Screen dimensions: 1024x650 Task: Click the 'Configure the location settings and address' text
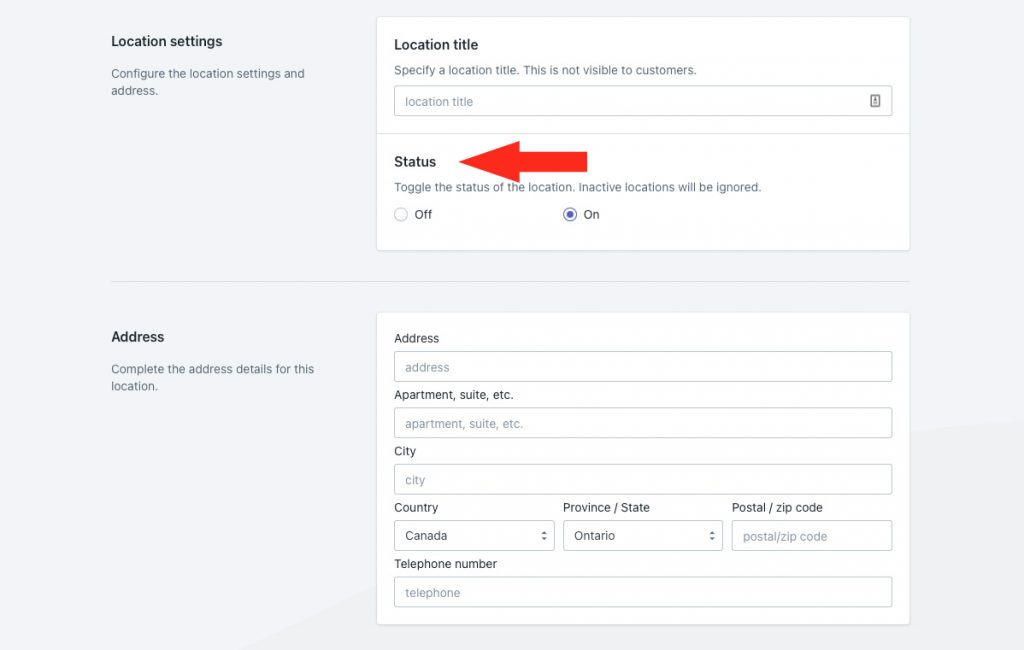208,82
